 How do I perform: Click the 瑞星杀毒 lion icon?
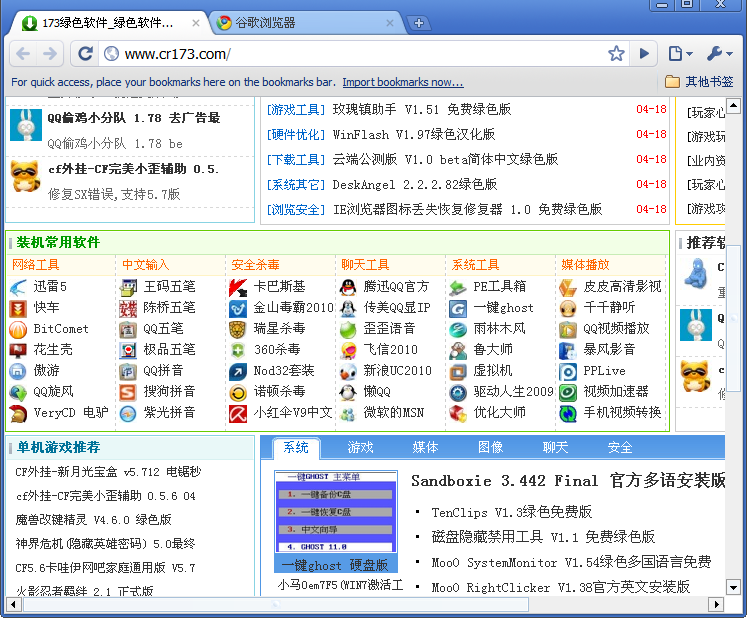coord(238,329)
